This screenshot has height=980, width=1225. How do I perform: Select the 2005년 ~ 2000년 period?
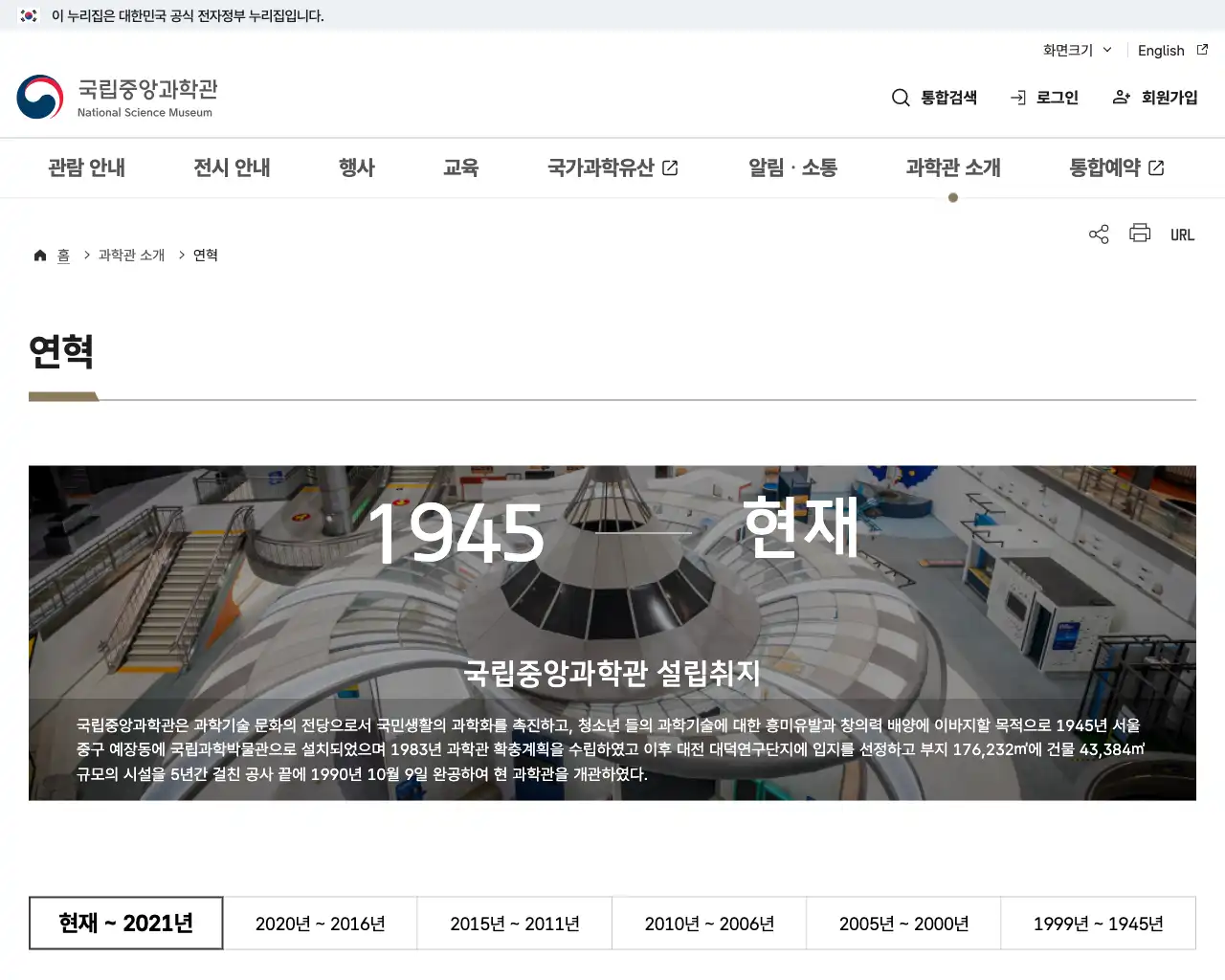(x=902, y=923)
